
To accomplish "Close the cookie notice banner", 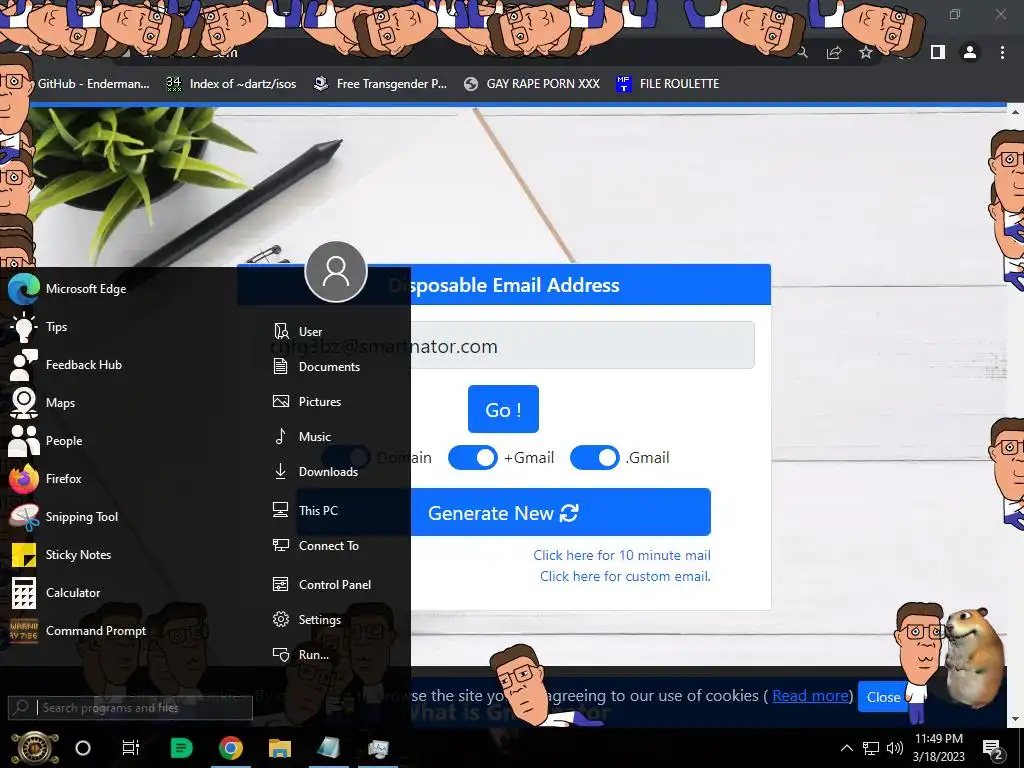I will pos(884,697).
